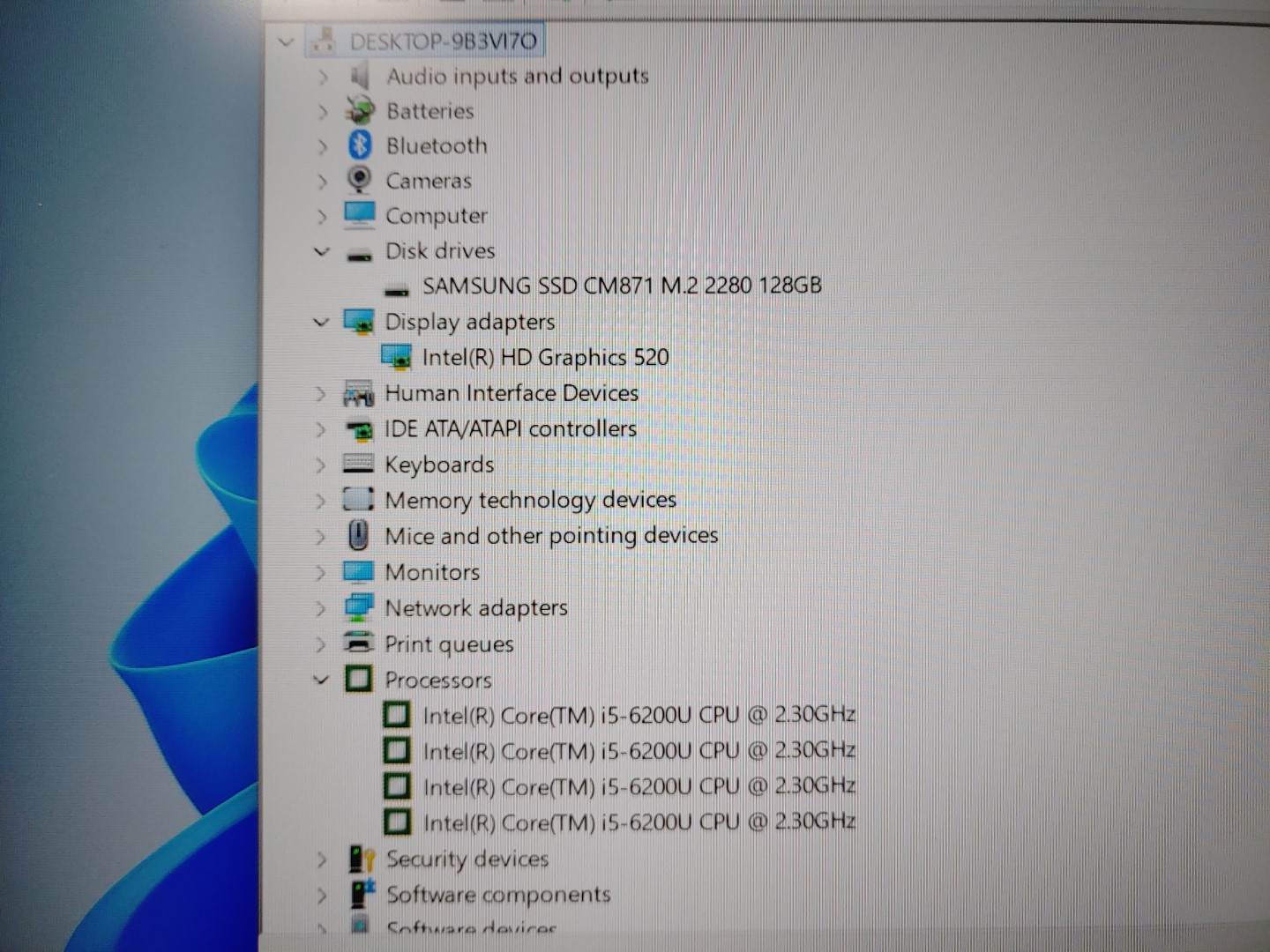Collapse the Disk drives category

tap(322, 251)
